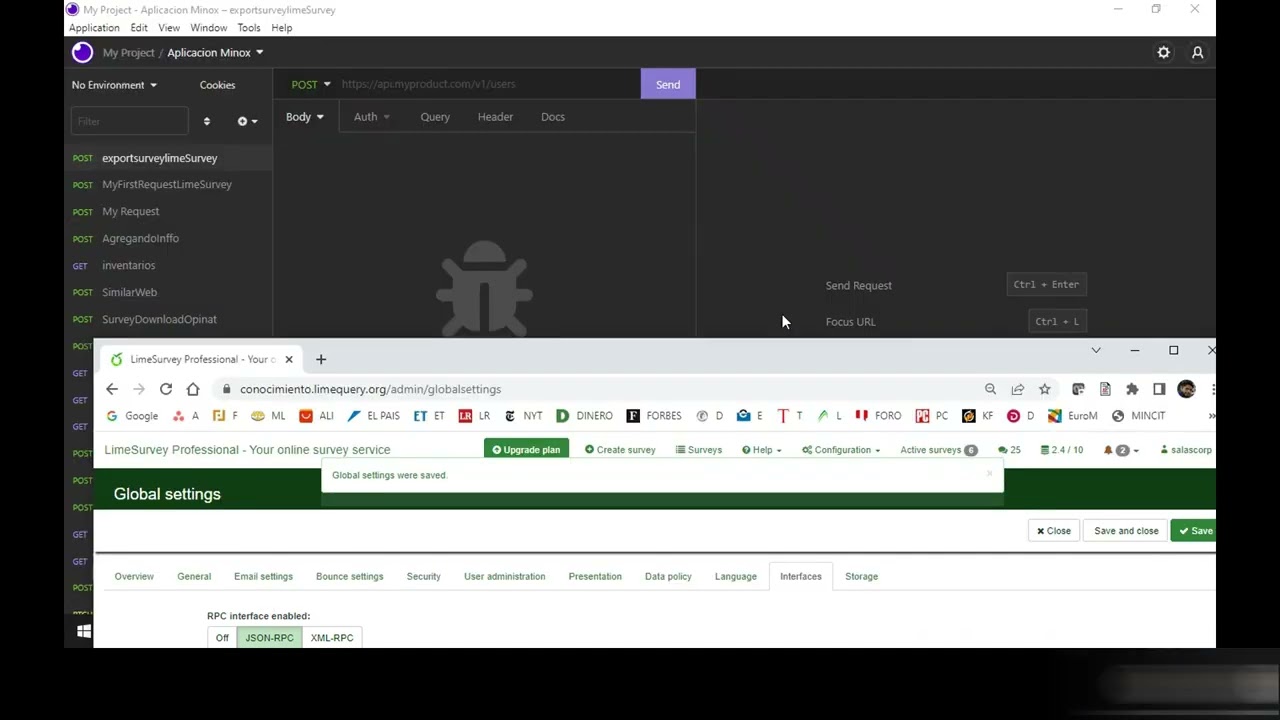Click the Send request button

tap(668, 84)
